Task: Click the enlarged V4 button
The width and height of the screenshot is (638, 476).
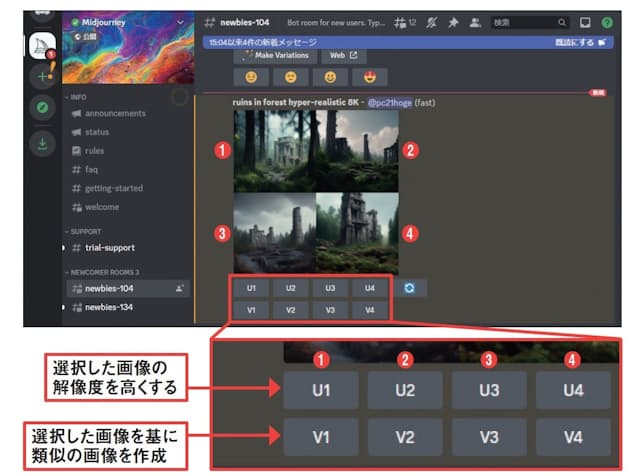Action: (573, 437)
